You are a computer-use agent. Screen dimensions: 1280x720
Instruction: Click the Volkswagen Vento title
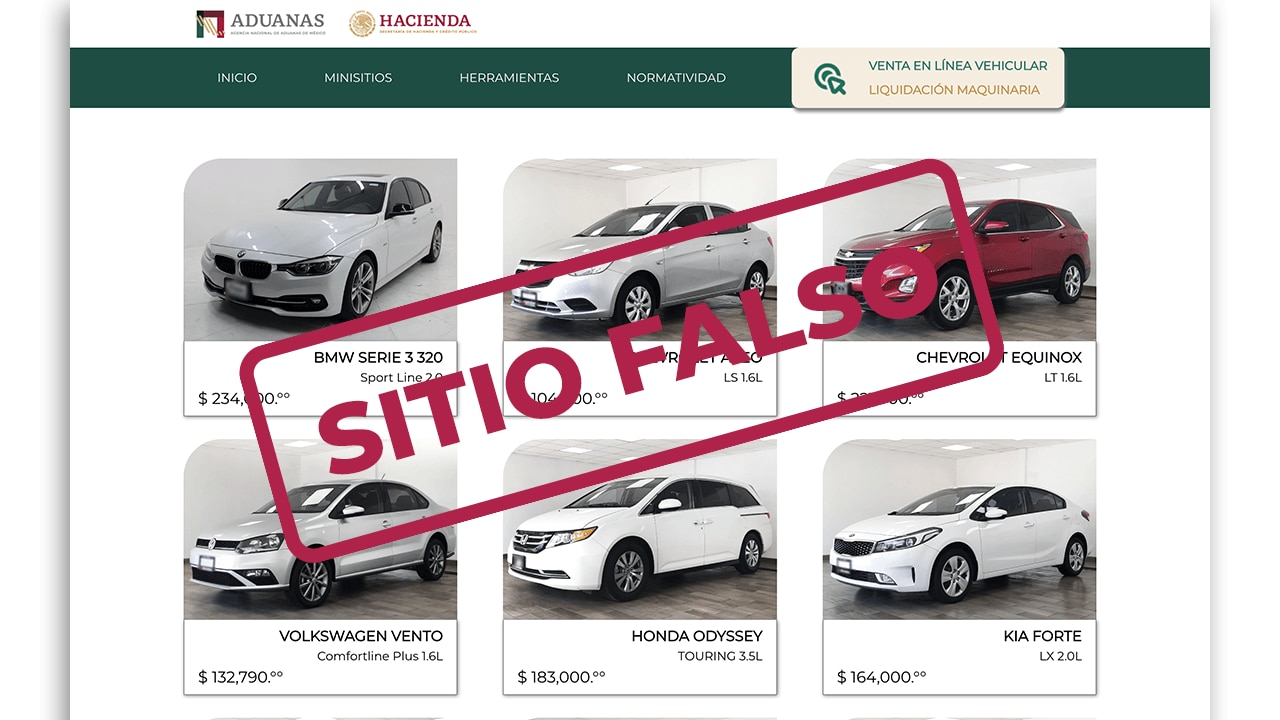click(x=360, y=636)
